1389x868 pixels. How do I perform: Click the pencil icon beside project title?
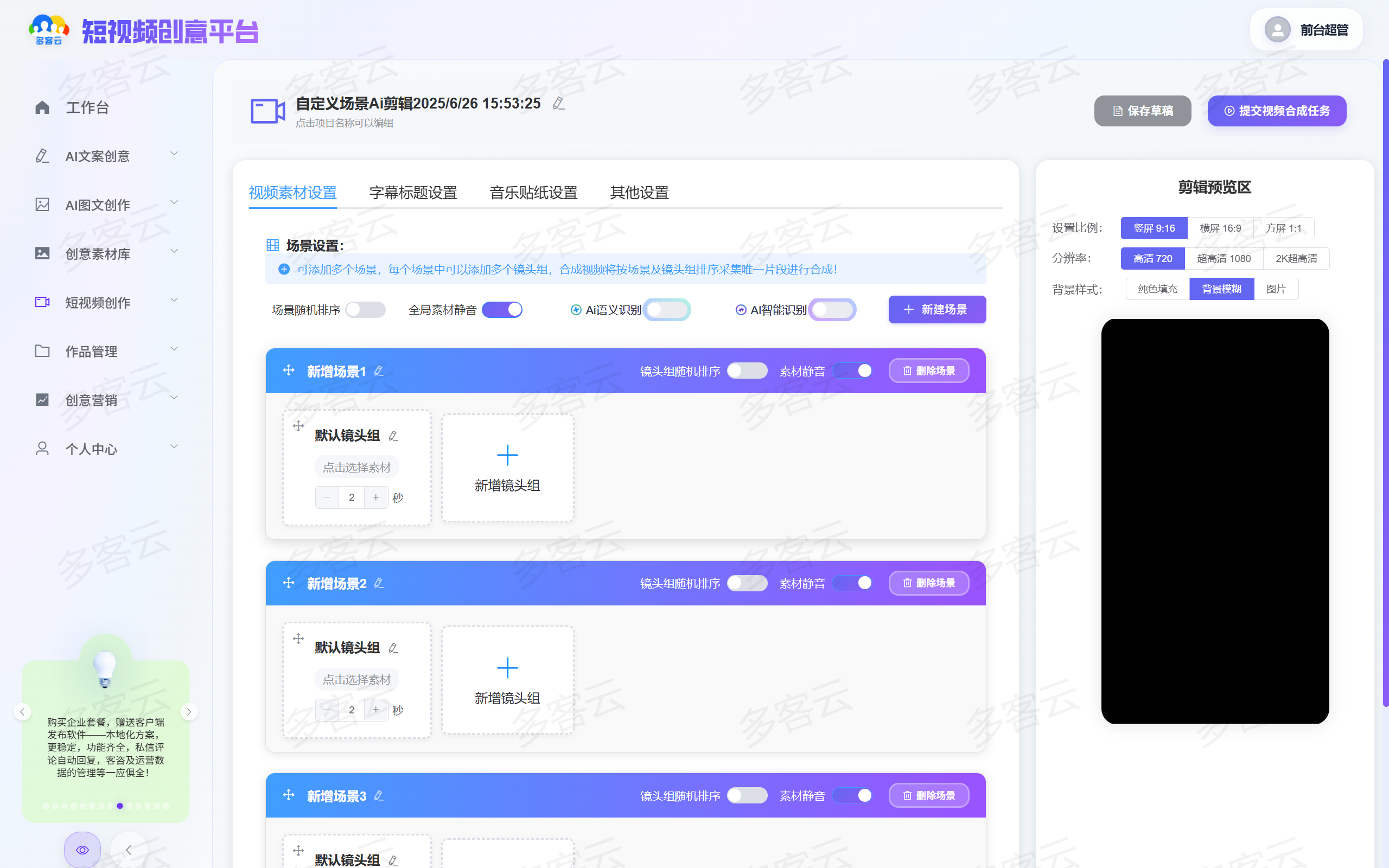tap(558, 103)
